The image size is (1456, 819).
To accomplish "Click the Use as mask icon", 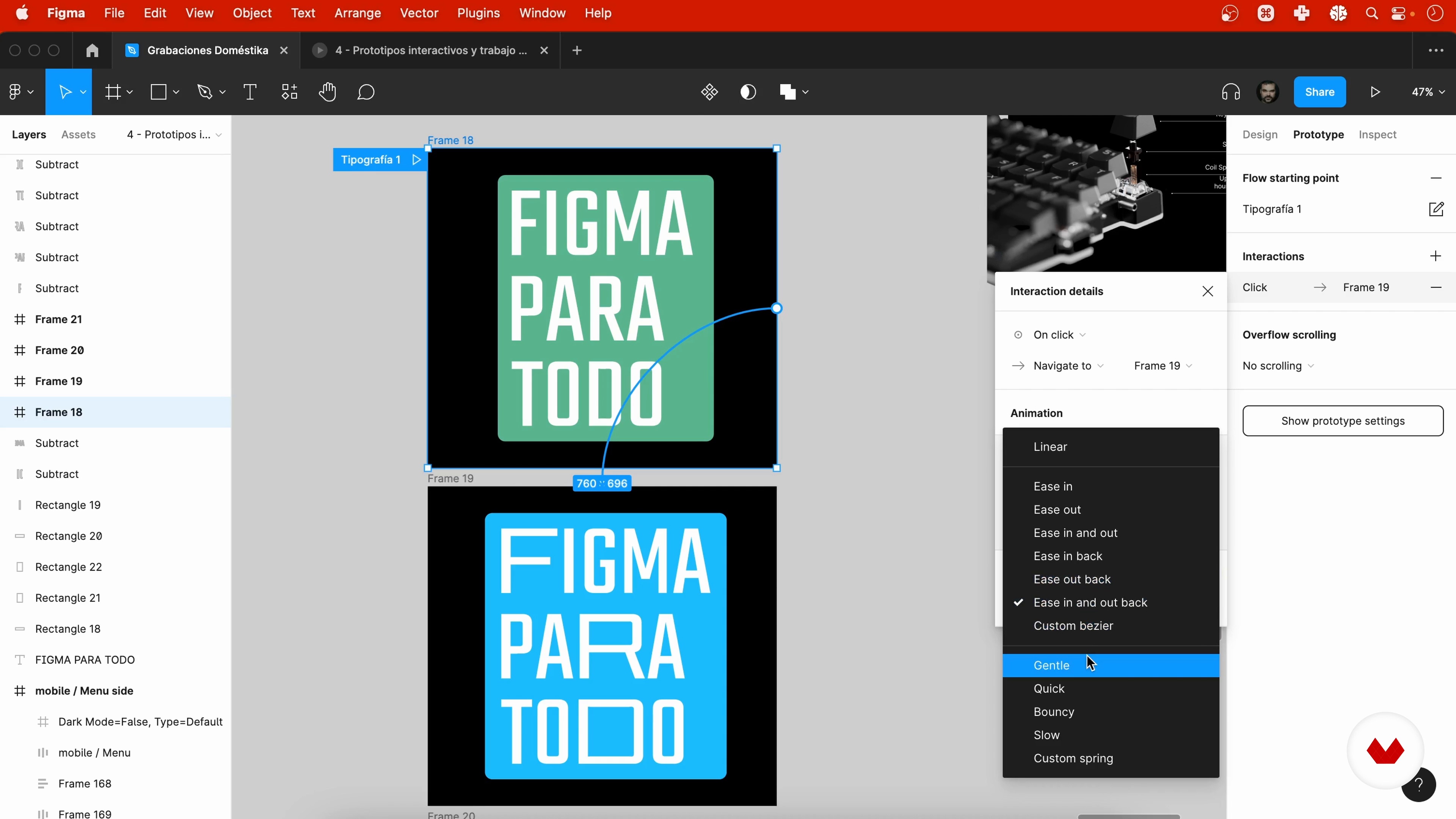I will (748, 91).
